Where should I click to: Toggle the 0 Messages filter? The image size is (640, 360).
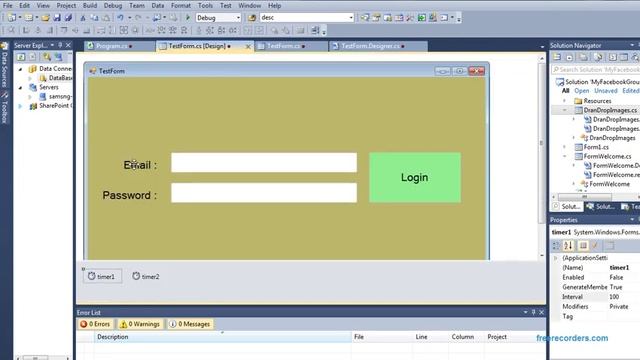(x=190, y=324)
